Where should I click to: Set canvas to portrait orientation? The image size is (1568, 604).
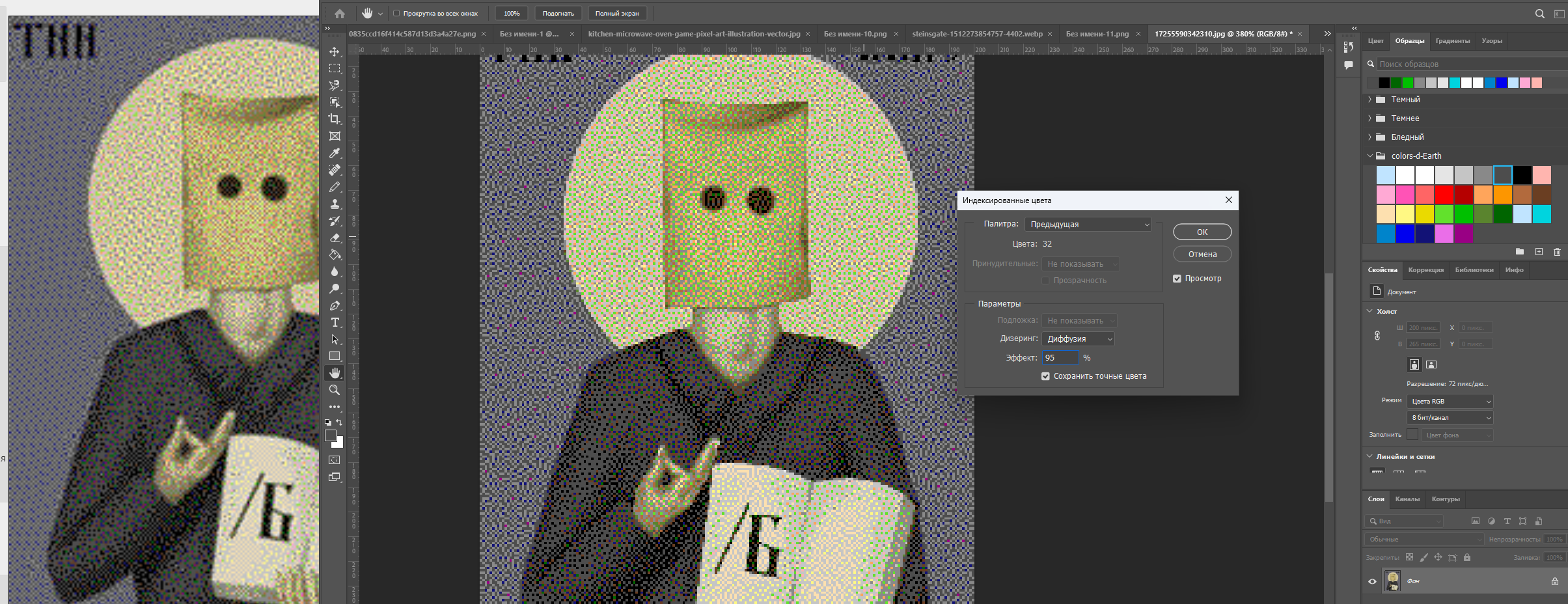click(x=1414, y=364)
